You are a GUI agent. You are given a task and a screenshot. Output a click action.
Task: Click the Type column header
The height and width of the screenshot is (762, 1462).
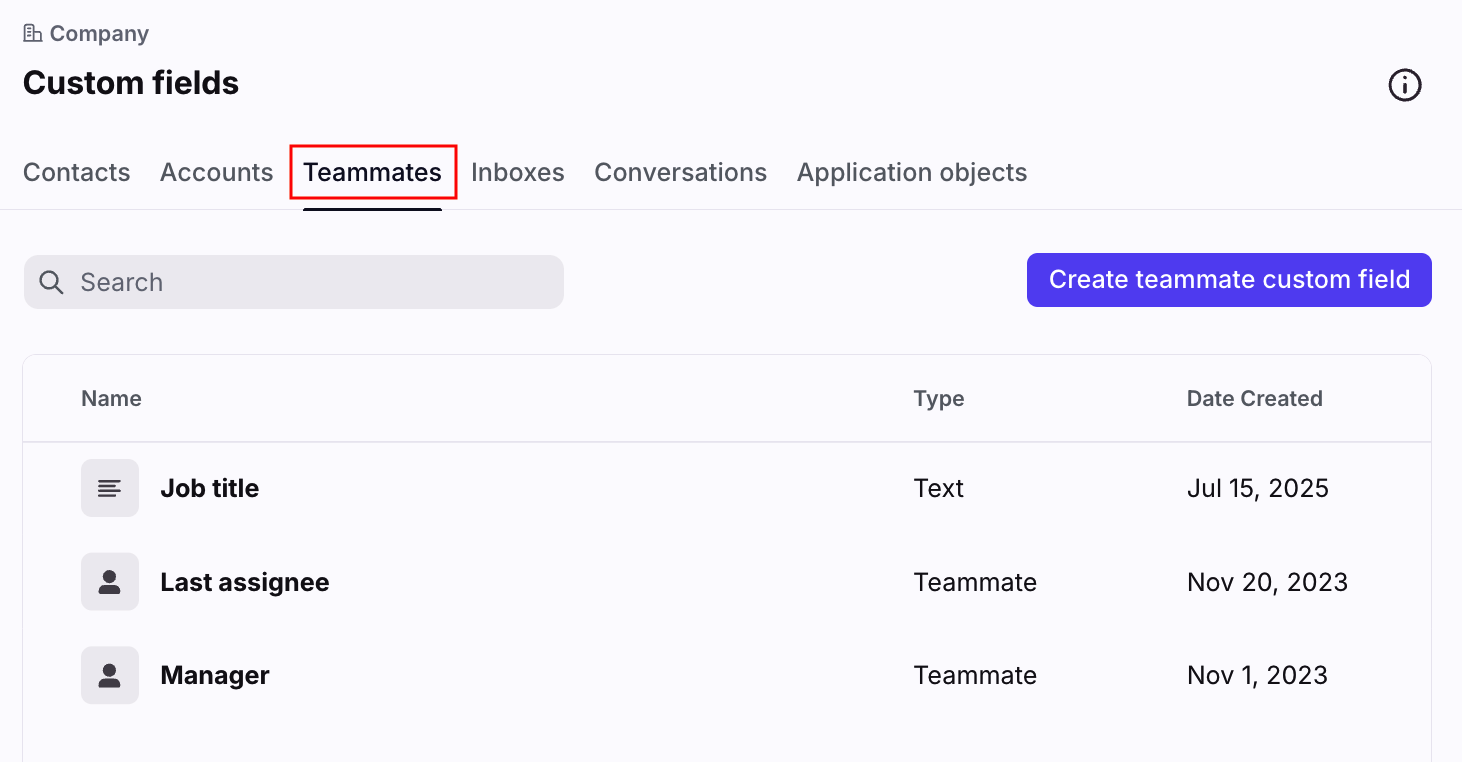point(938,398)
